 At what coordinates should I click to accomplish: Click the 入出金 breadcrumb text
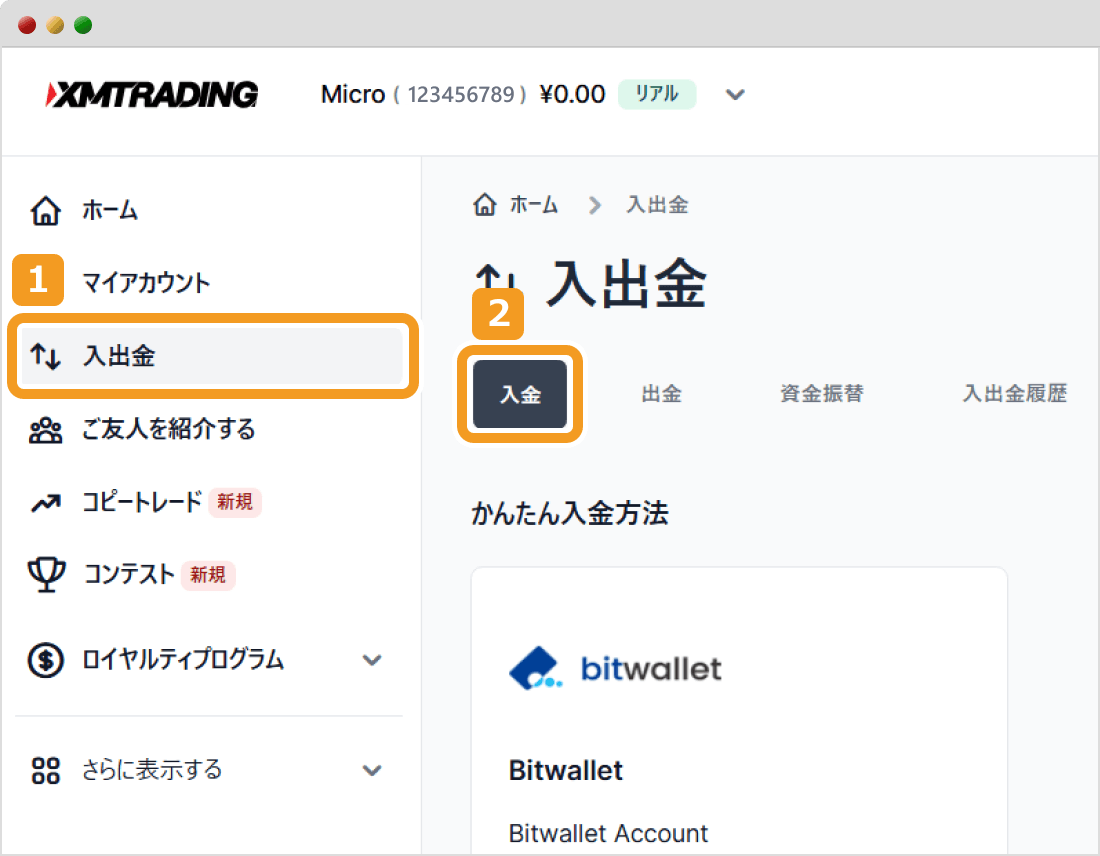657,204
